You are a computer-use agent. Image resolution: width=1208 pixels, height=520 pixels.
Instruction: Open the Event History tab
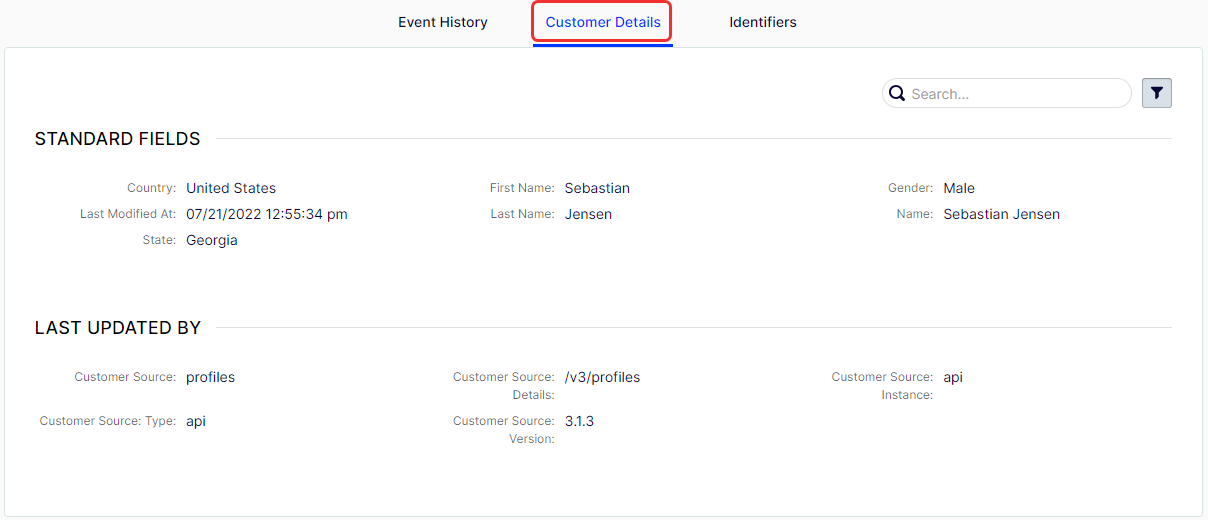[x=443, y=22]
